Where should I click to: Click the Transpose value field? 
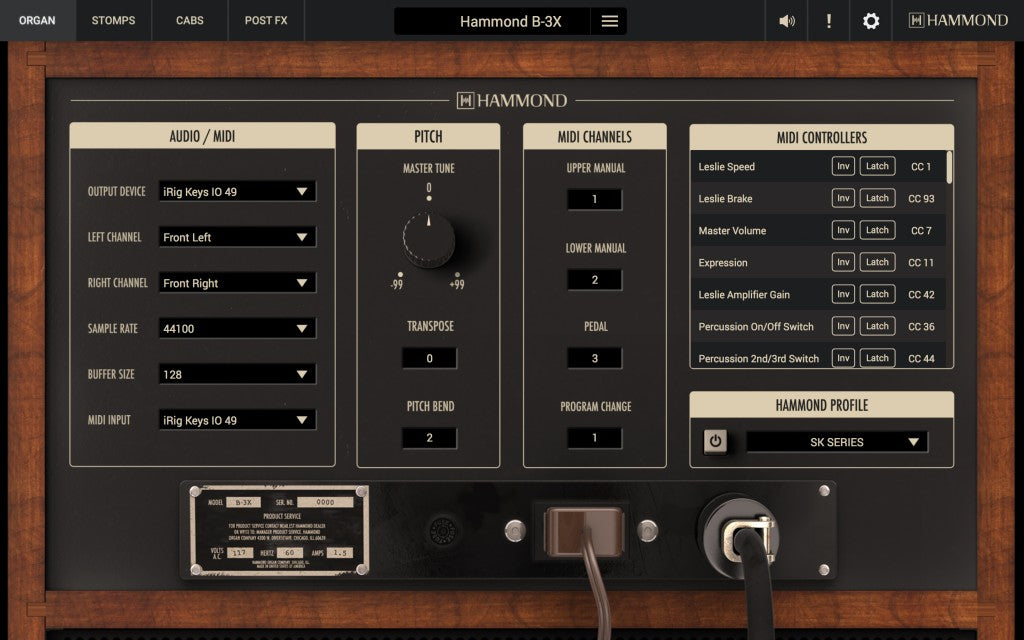click(x=429, y=358)
